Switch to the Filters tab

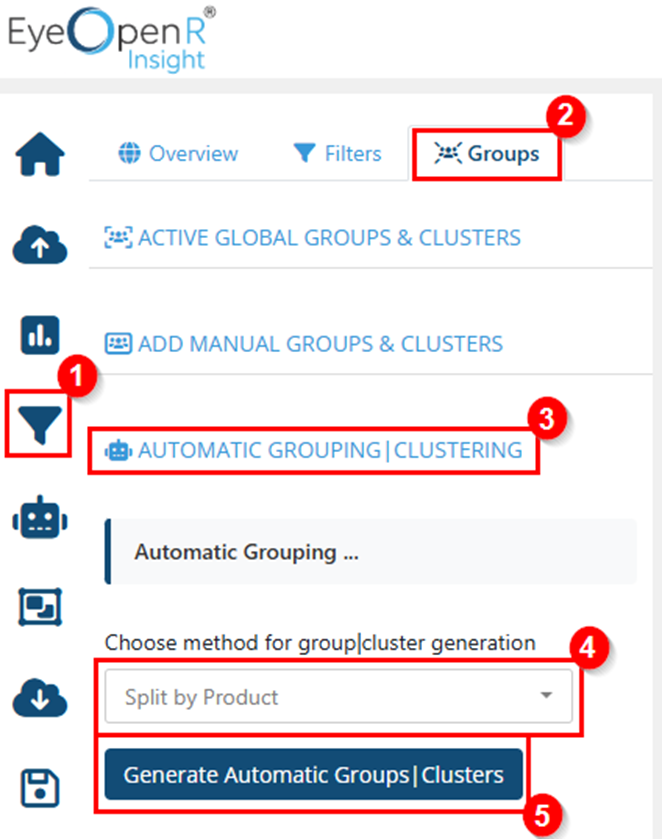pos(337,154)
